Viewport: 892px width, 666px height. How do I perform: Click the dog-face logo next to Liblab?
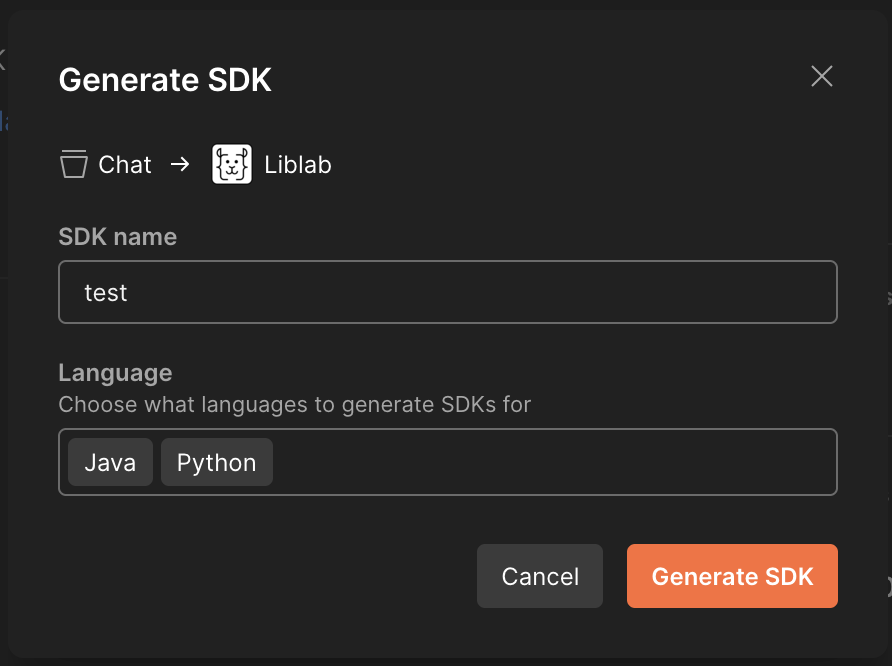coord(231,164)
